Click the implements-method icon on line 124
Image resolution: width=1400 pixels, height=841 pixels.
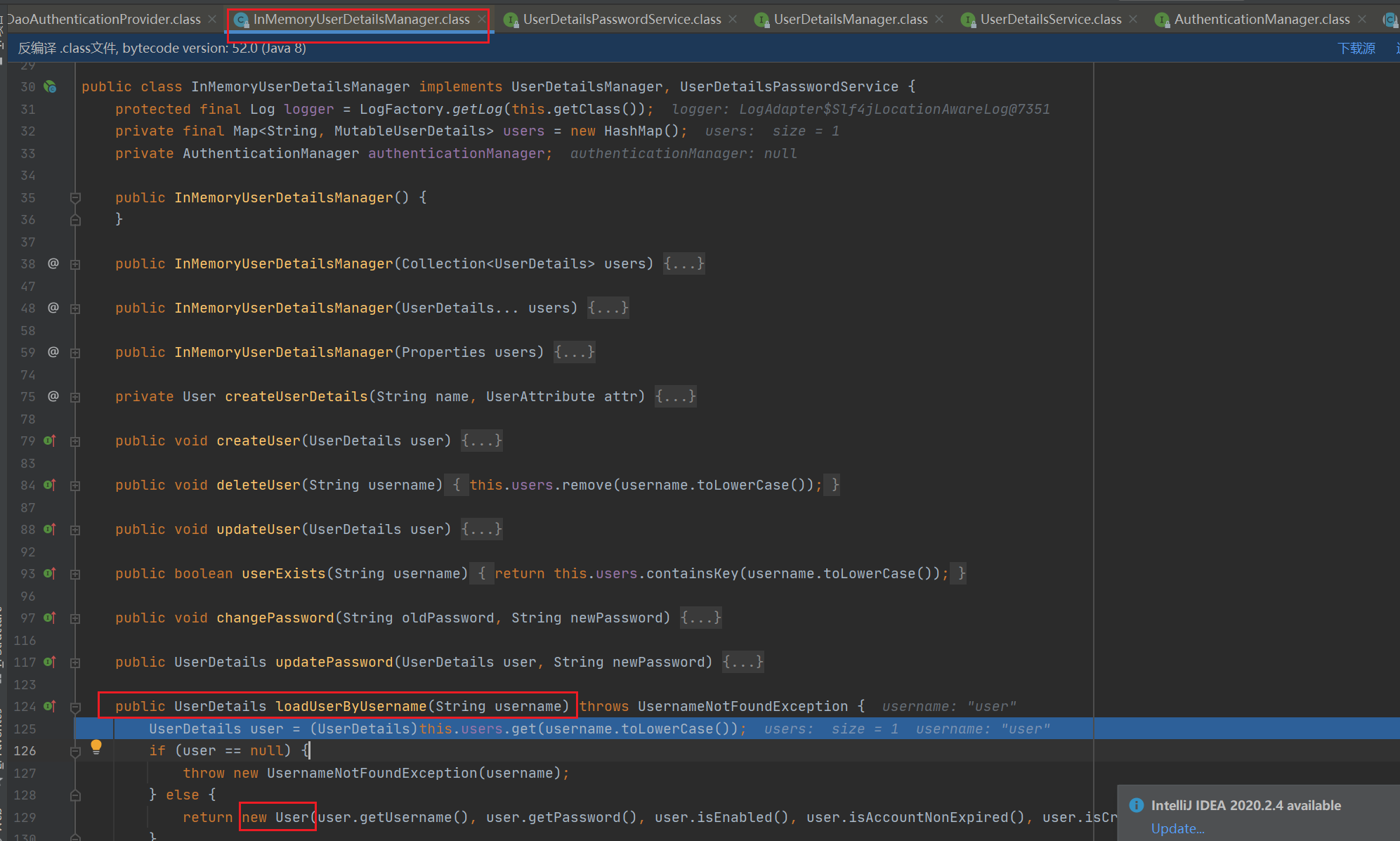click(50, 706)
